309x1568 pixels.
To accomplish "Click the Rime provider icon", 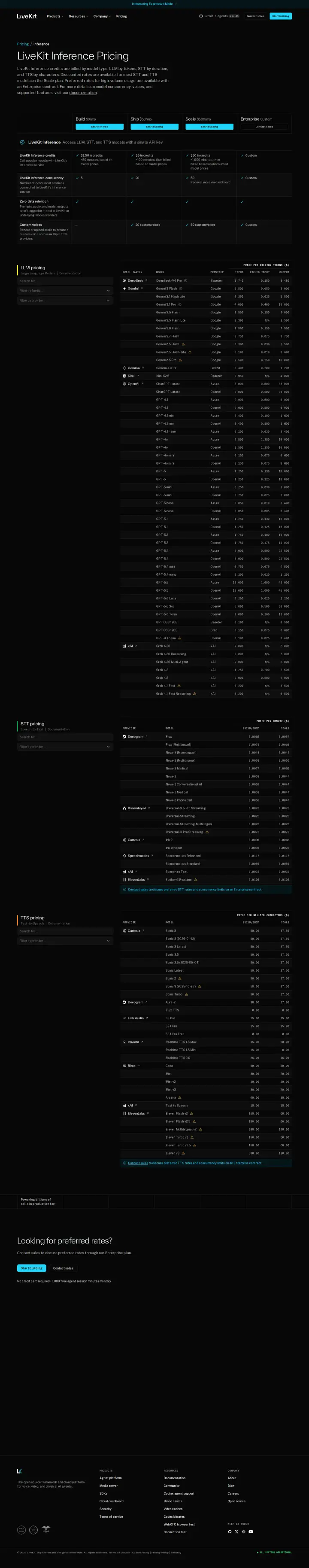I will (124, 1066).
